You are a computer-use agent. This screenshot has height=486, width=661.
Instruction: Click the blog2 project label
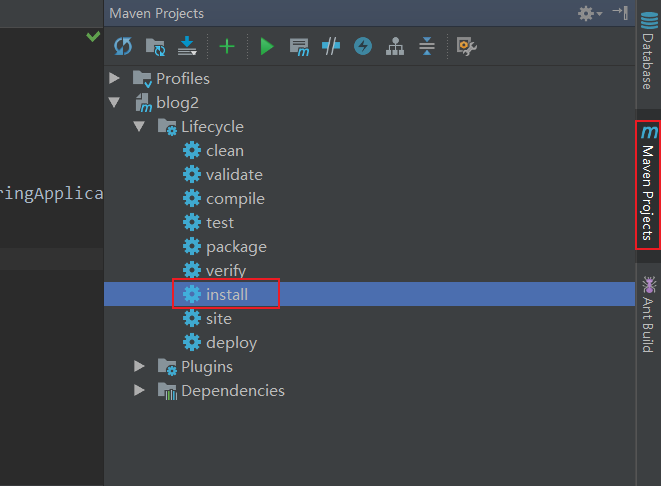pyautogui.click(x=177, y=103)
